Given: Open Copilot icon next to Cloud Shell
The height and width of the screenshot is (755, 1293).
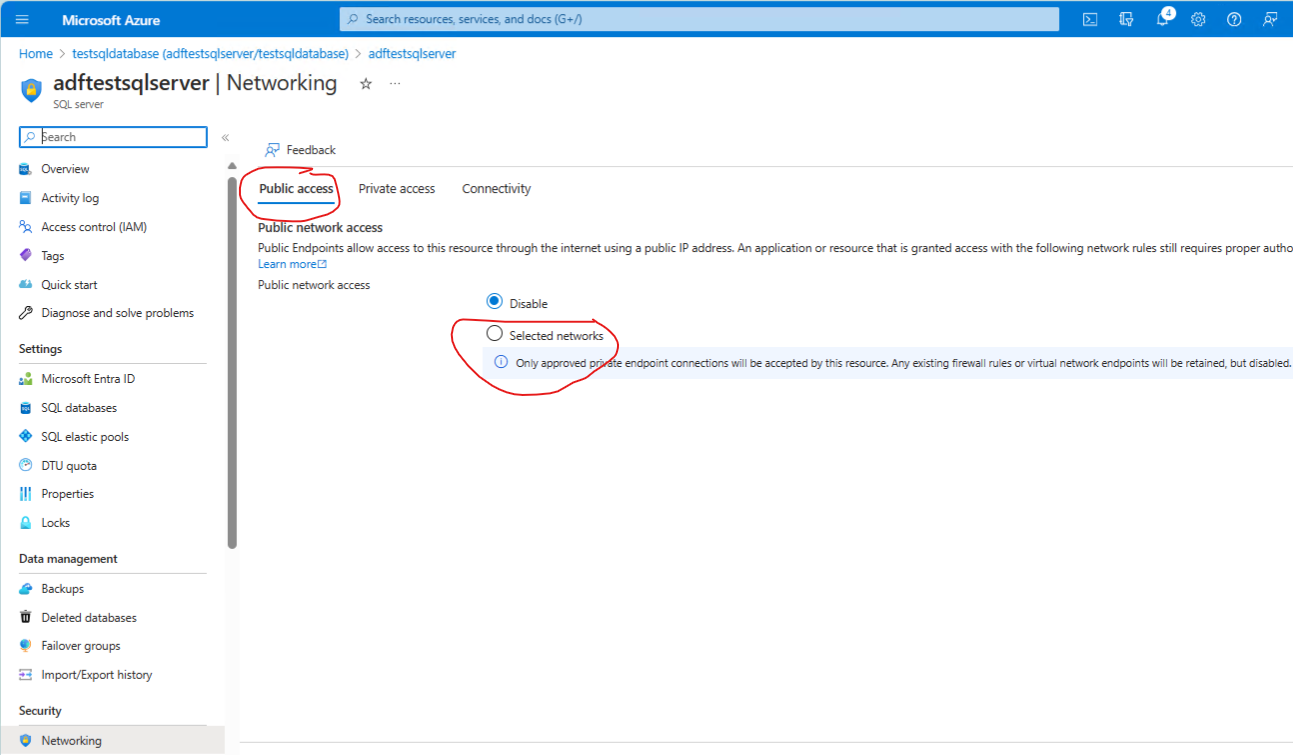Looking at the screenshot, I should pos(1126,19).
